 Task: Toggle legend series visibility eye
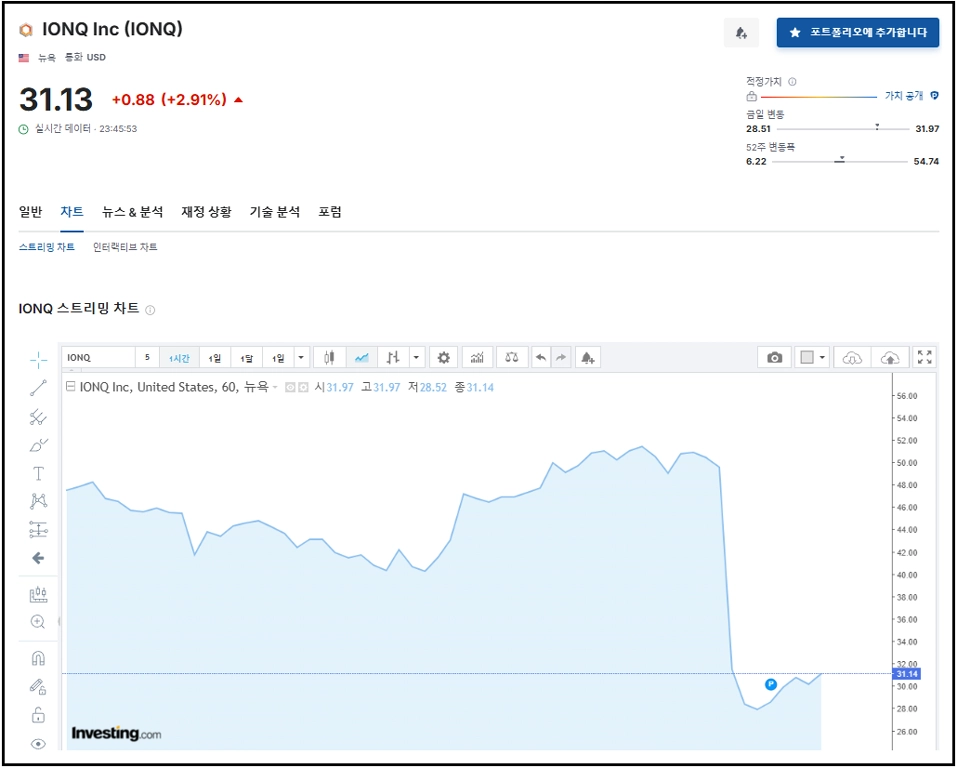pos(291,388)
